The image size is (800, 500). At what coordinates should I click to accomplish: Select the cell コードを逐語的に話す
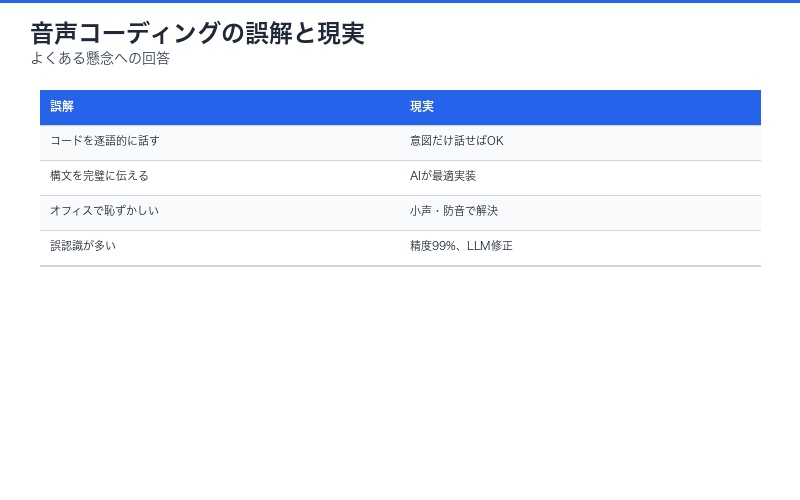tap(105, 141)
